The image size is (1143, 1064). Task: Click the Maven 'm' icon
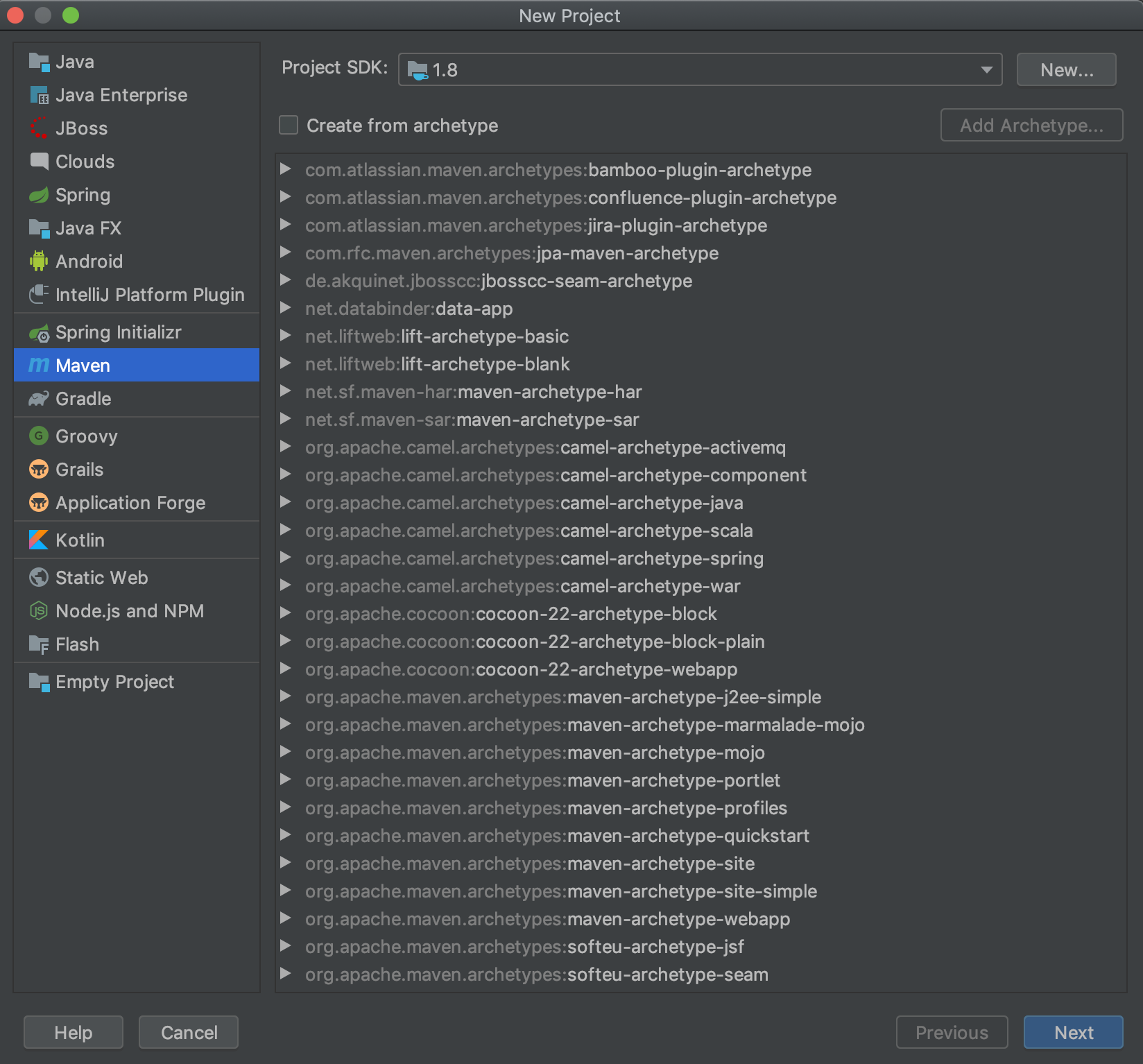click(x=39, y=366)
